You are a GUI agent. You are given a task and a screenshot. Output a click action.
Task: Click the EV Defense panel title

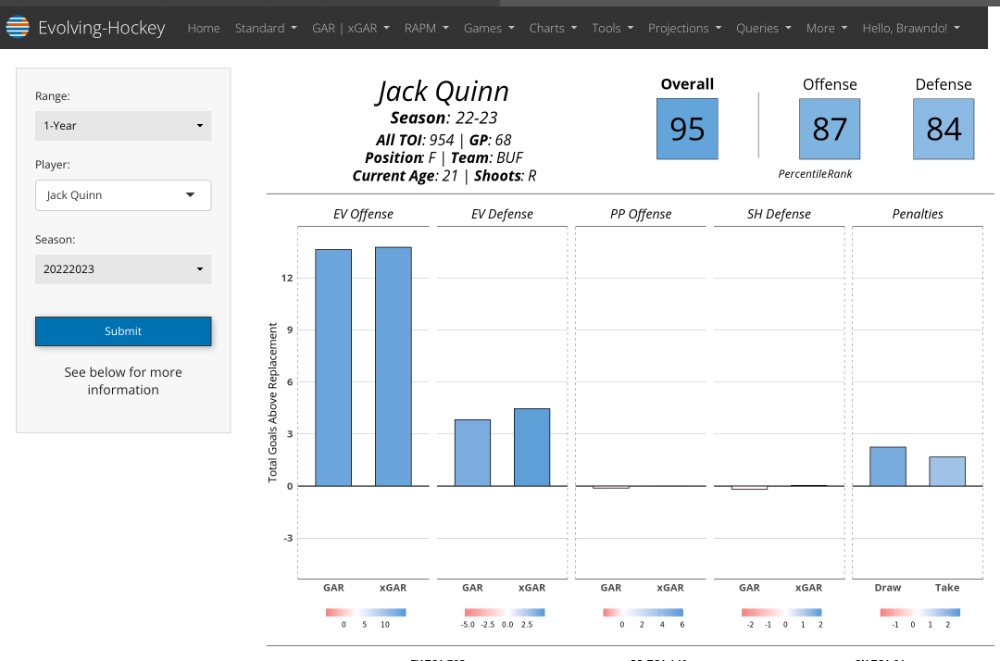502,214
